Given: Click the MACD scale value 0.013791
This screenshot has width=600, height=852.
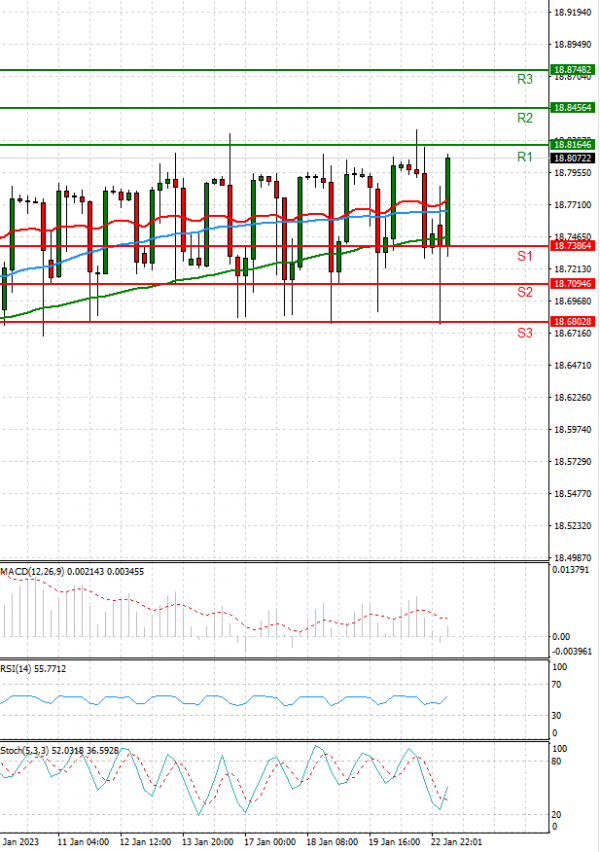Looking at the screenshot, I should (571, 570).
